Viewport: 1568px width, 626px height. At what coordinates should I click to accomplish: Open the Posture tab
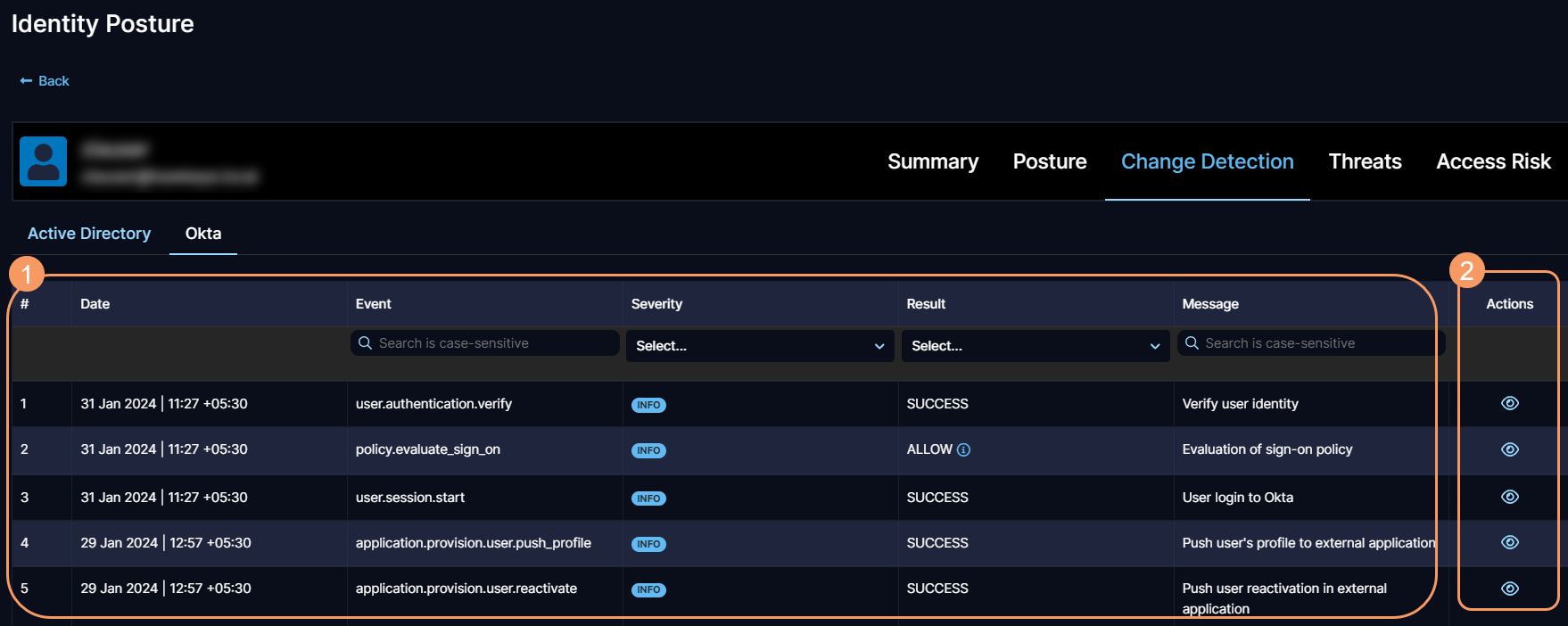1049,161
